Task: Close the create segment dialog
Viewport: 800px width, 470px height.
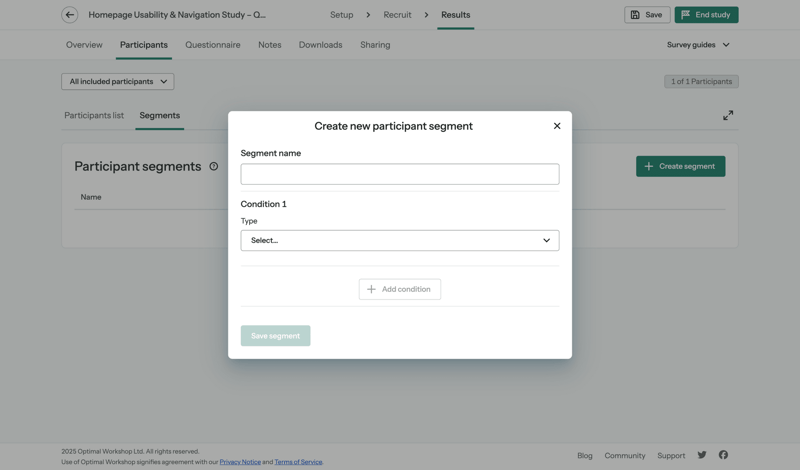Action: [557, 126]
